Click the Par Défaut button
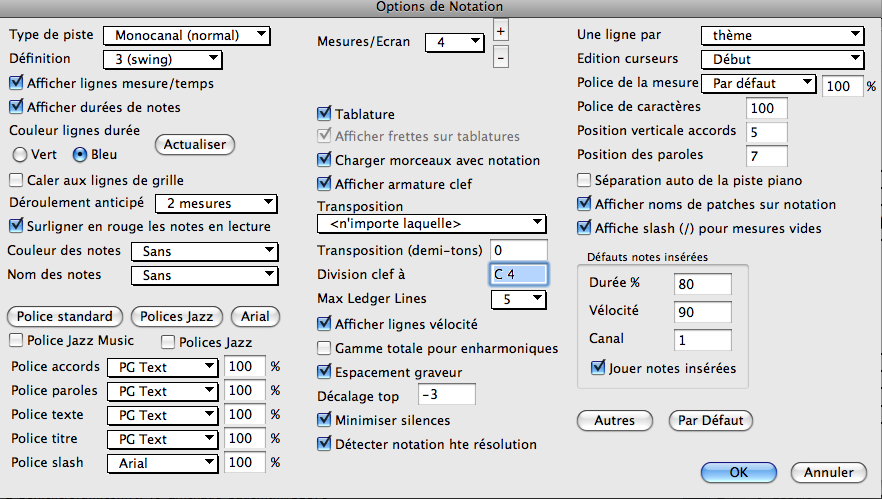882x499 pixels. pyautogui.click(x=710, y=421)
